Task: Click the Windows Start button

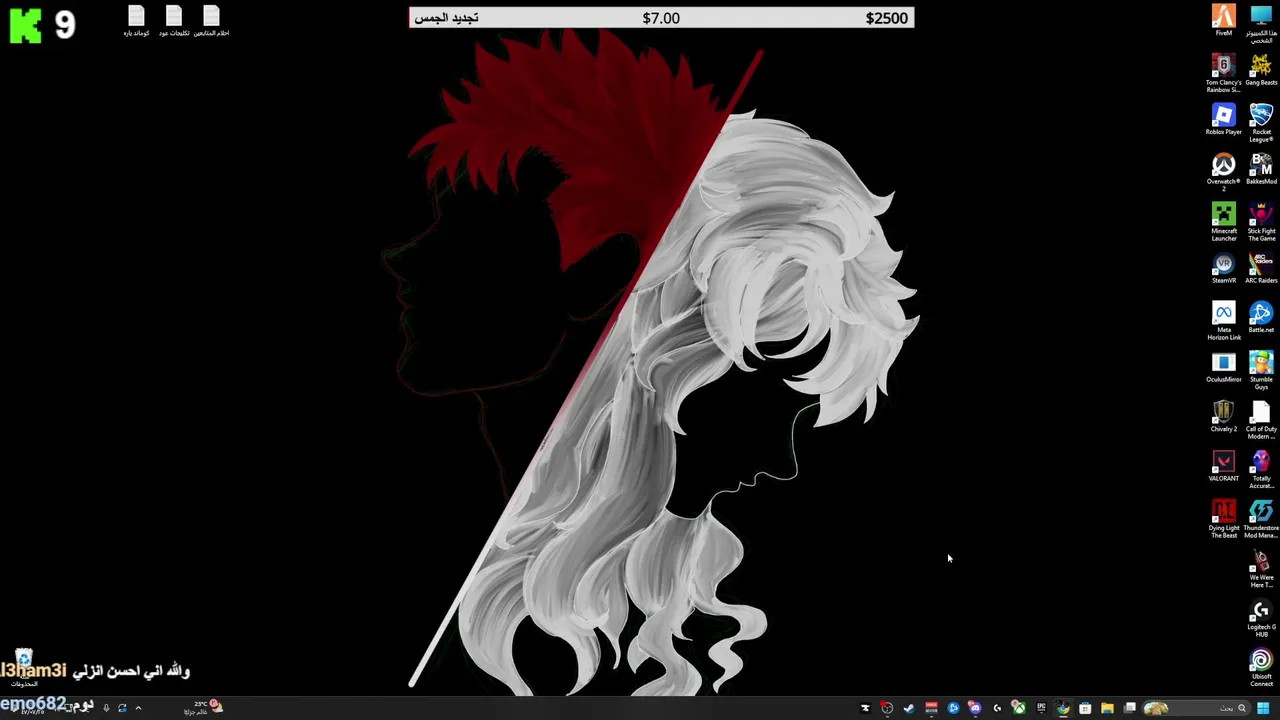Action: [1263, 708]
